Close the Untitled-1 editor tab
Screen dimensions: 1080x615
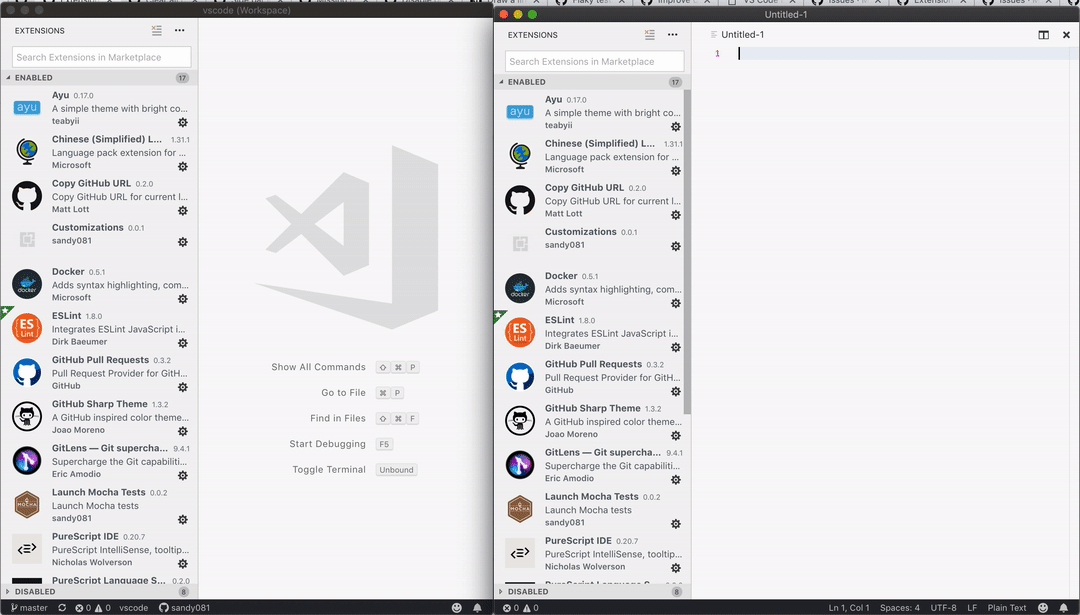click(x=1066, y=34)
